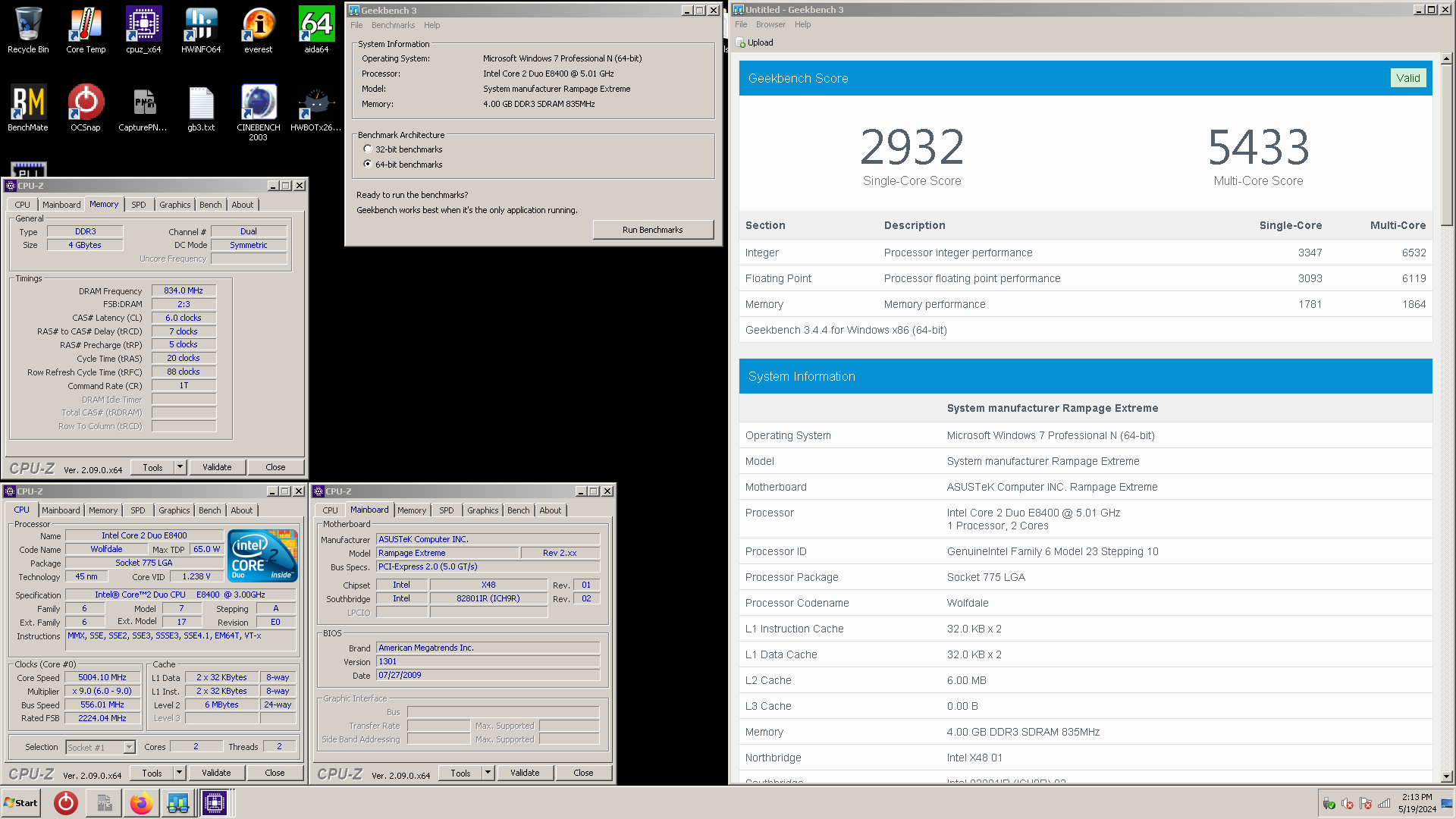1456x819 pixels.
Task: Click the muted volume tray icon
Action: click(x=1348, y=803)
